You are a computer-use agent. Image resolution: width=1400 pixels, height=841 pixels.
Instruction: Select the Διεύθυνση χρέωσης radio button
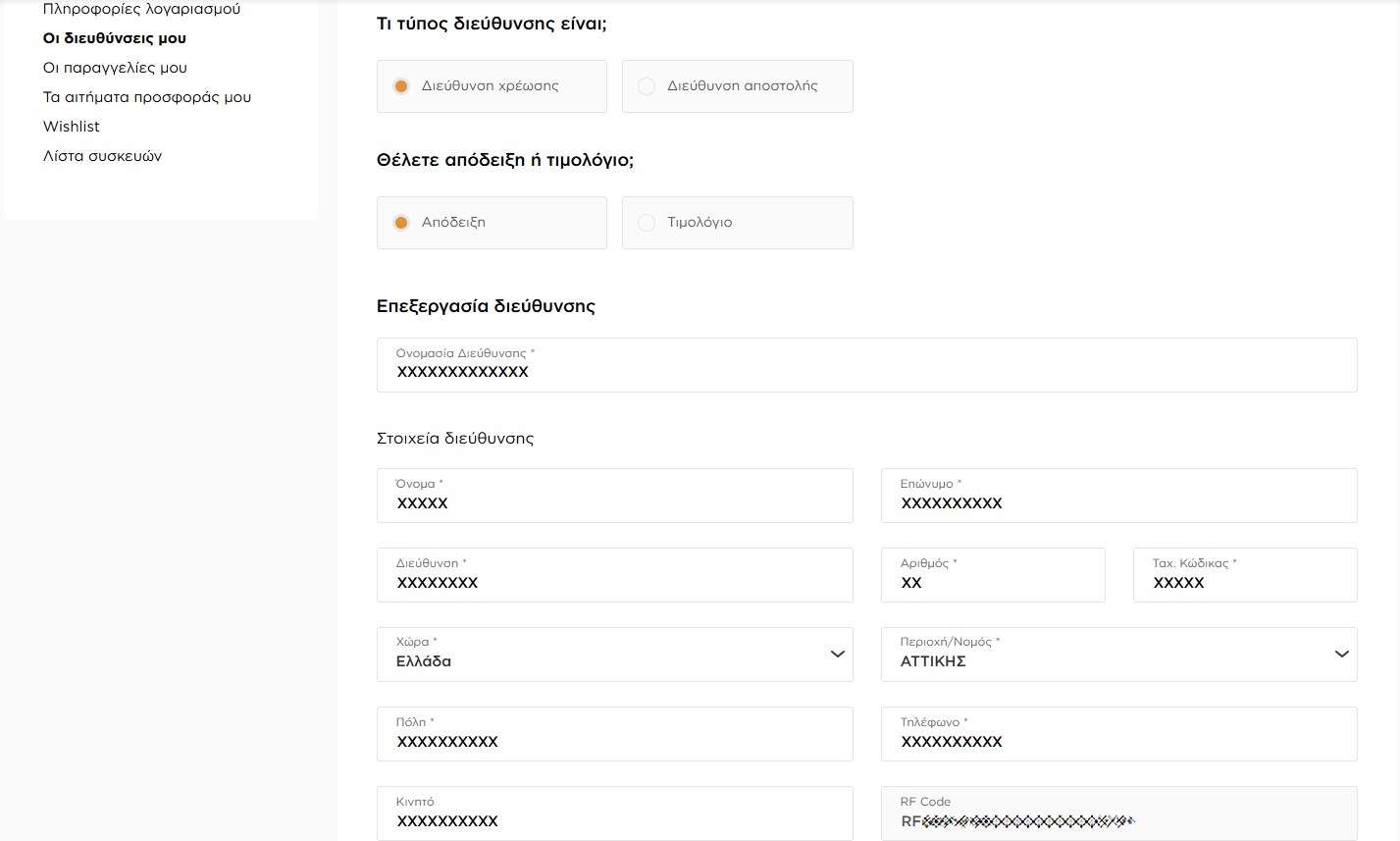click(x=401, y=86)
